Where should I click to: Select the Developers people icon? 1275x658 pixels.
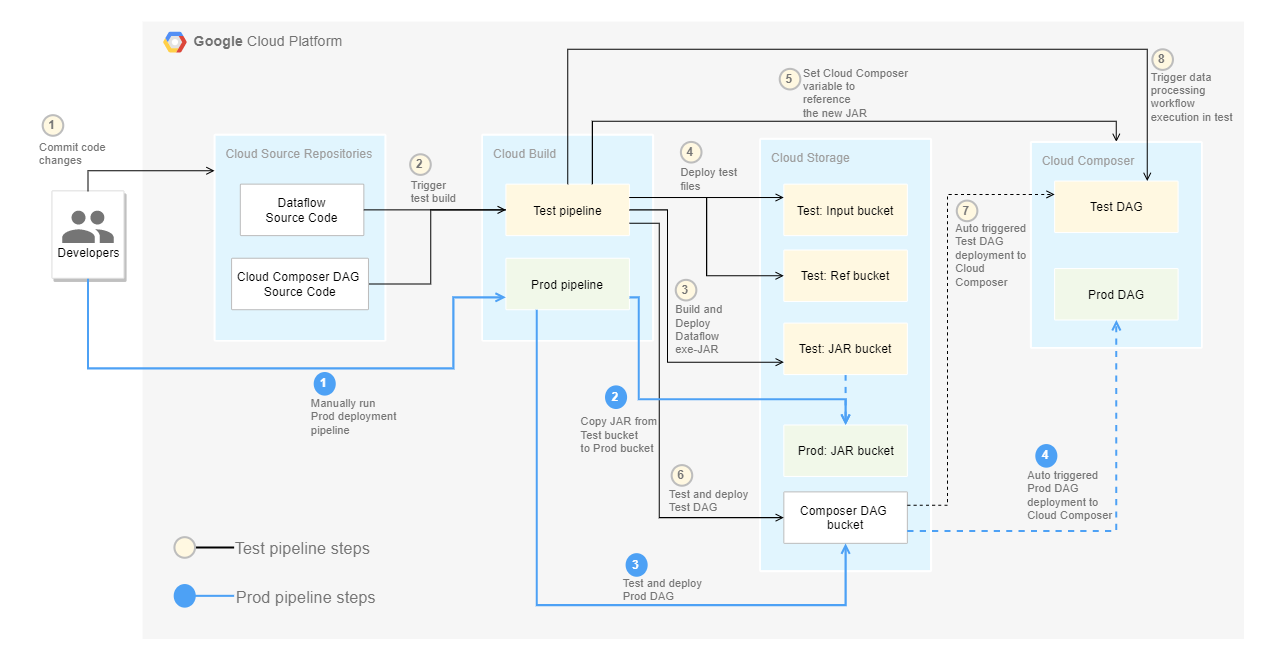(88, 227)
